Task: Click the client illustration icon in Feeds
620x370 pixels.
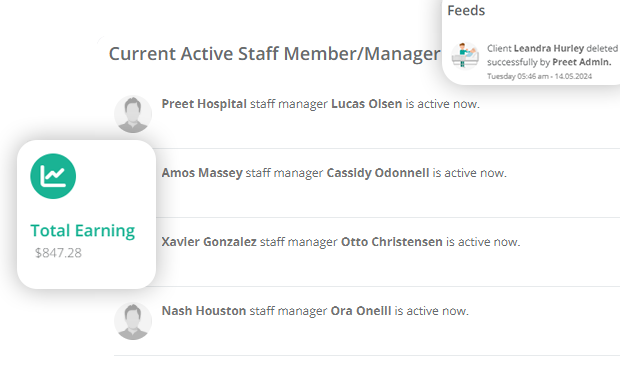Action: [x=465, y=56]
